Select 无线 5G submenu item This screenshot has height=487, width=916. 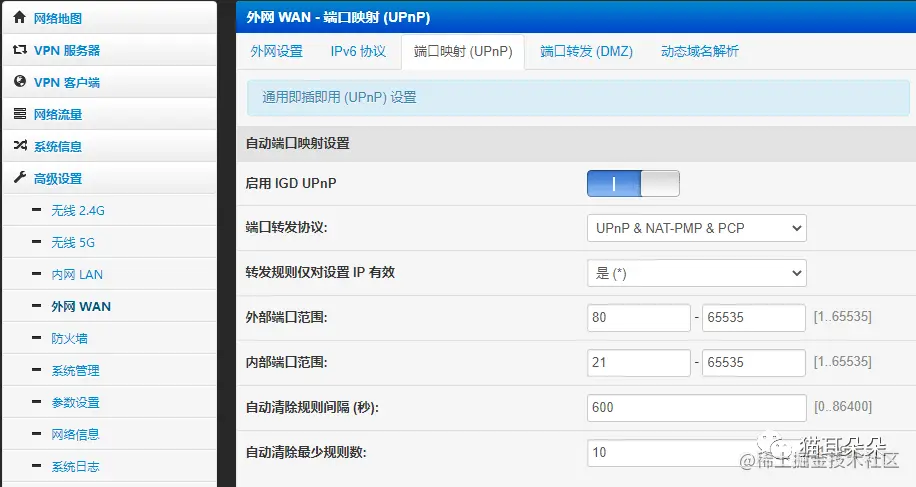coord(73,242)
